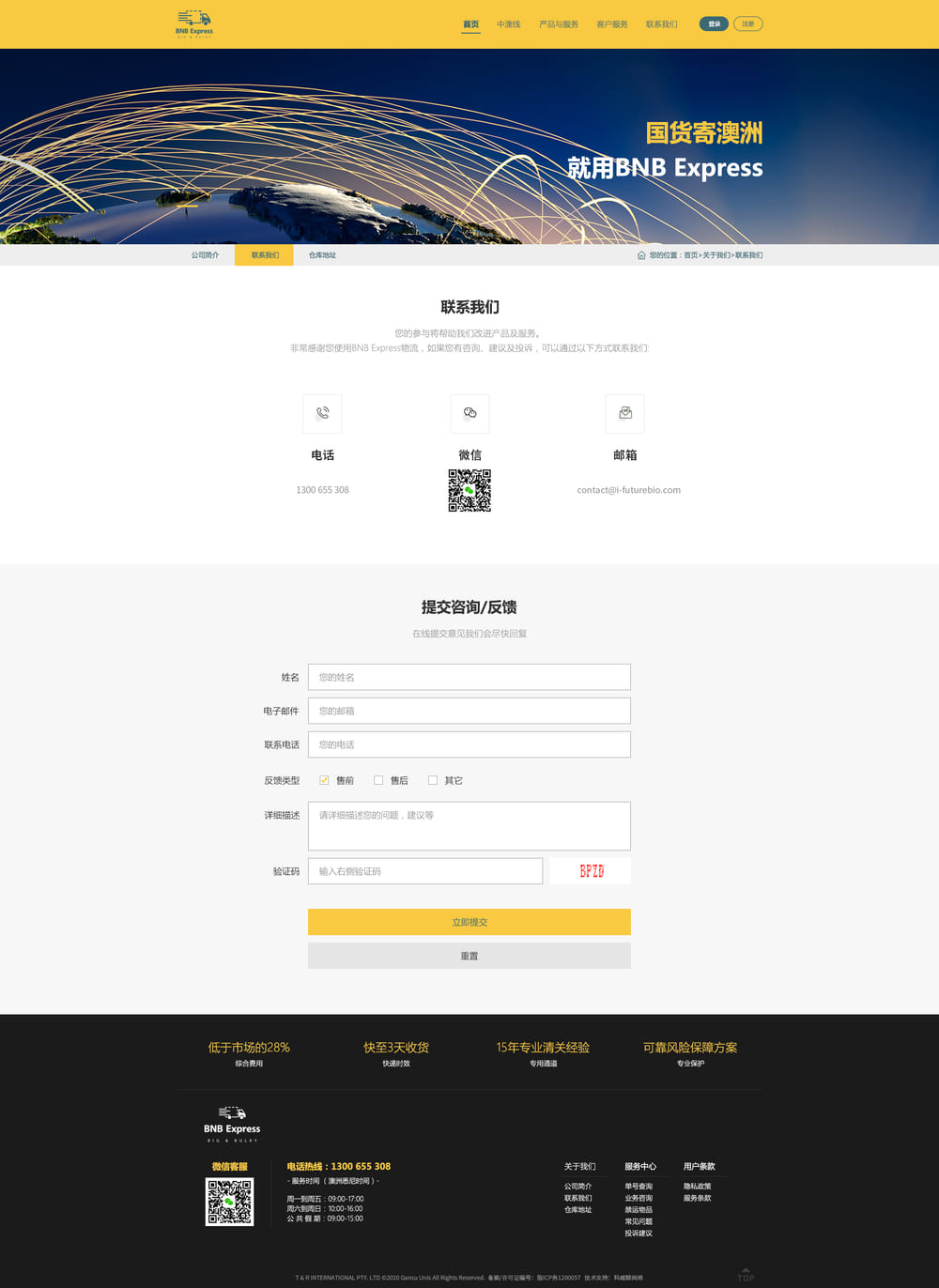
Task: Refresh the BFZD captcha image
Action: tap(591, 871)
